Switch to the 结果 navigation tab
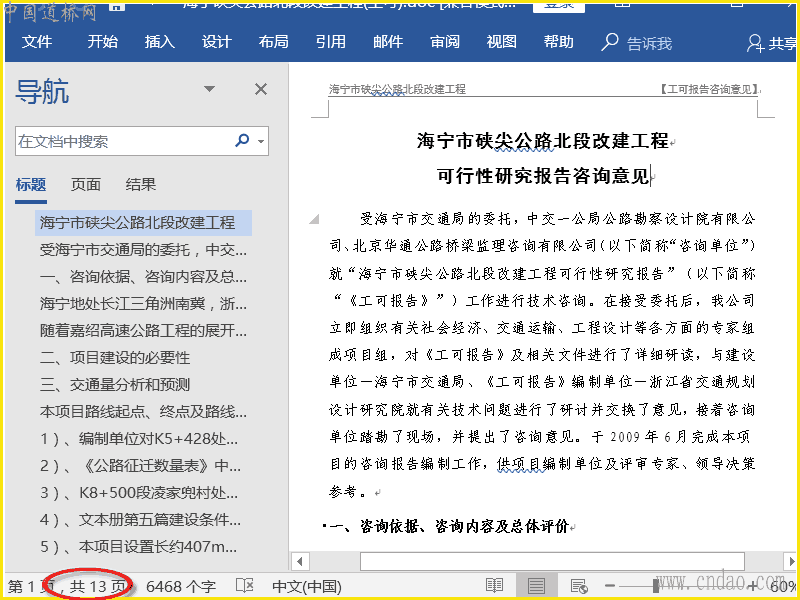 coord(141,185)
